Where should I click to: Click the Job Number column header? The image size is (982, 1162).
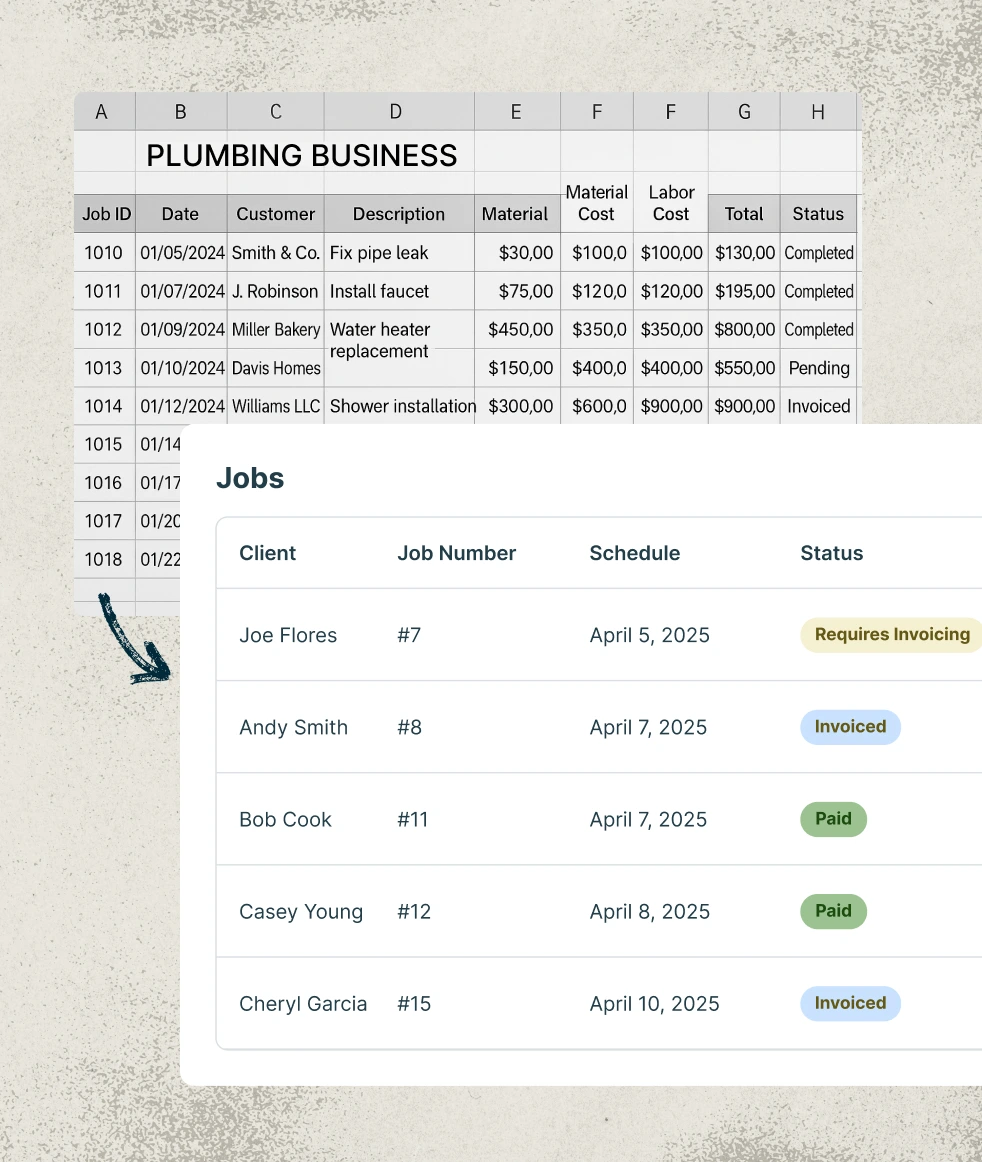click(457, 553)
